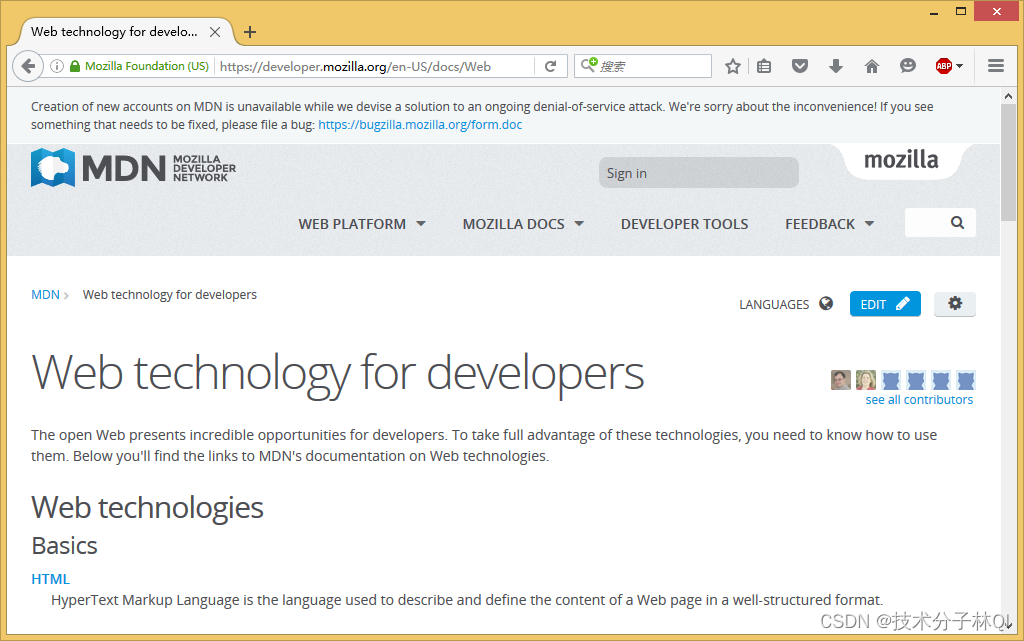Click the blue EDIT button
1024x641 pixels.
(x=885, y=304)
